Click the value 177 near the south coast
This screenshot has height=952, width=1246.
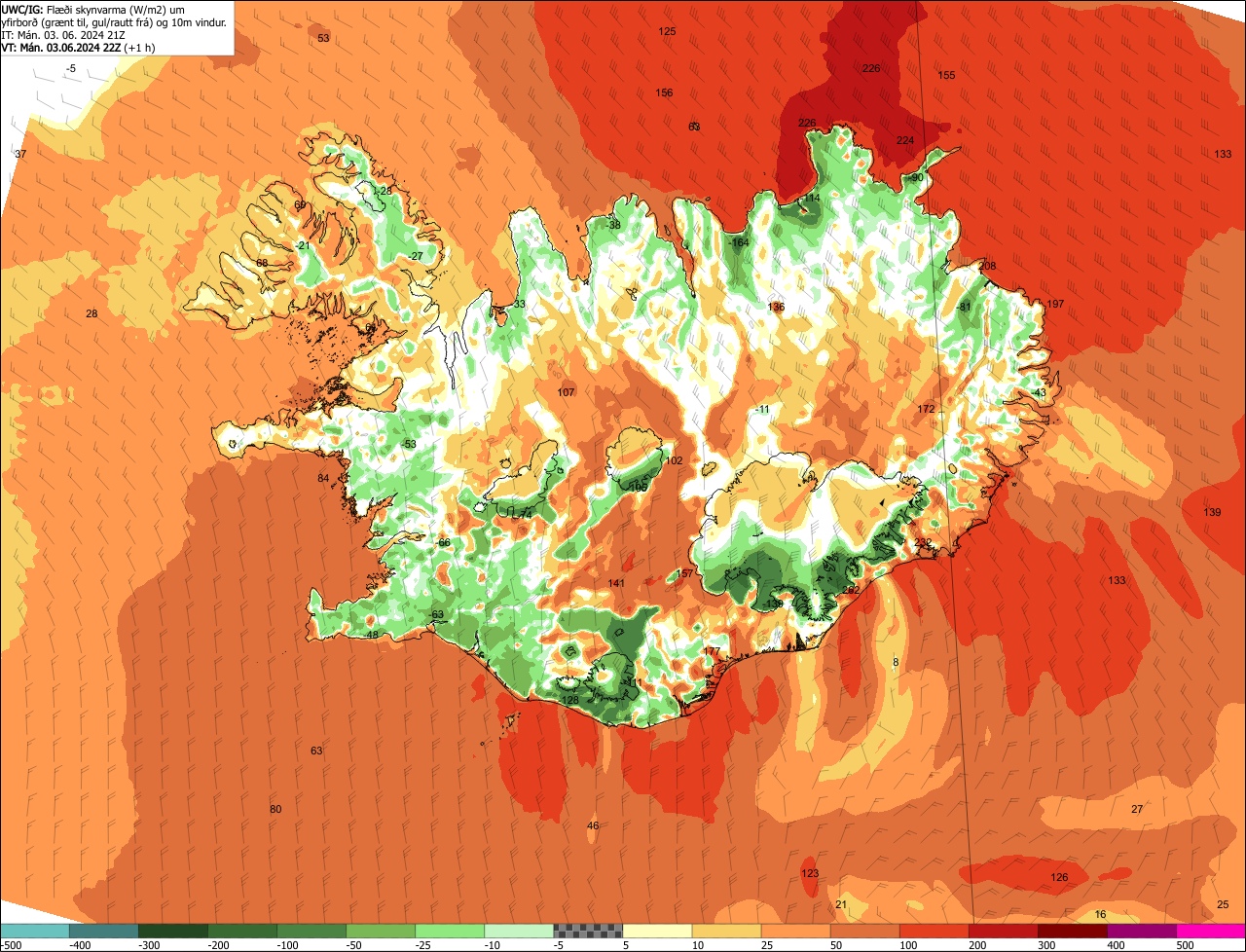pos(712,651)
